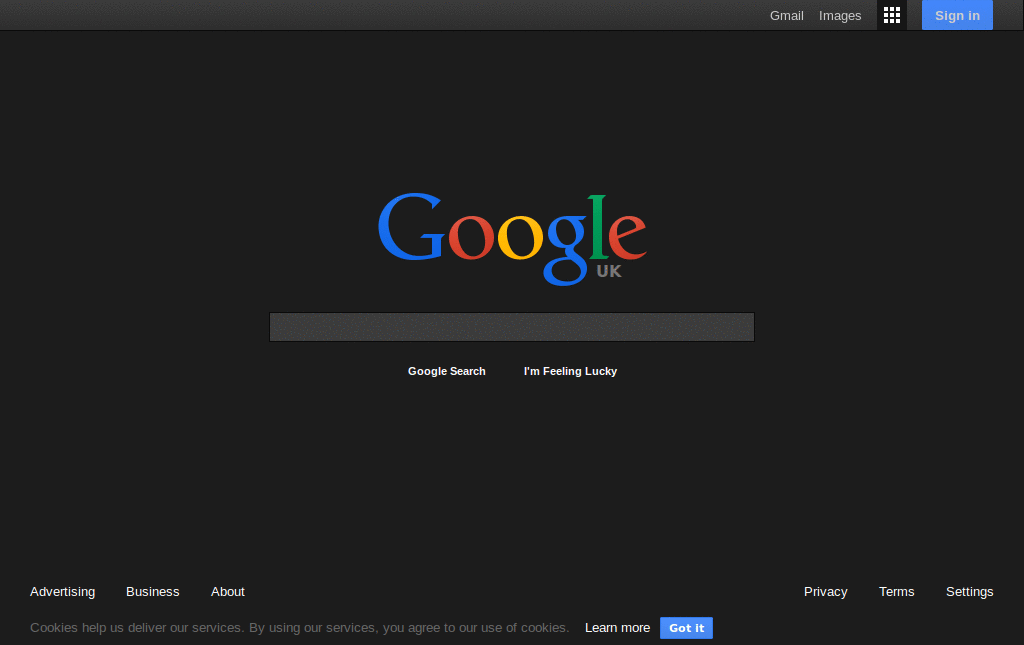This screenshot has width=1024, height=645.
Task: Open the Google apps grid
Action: click(891, 15)
